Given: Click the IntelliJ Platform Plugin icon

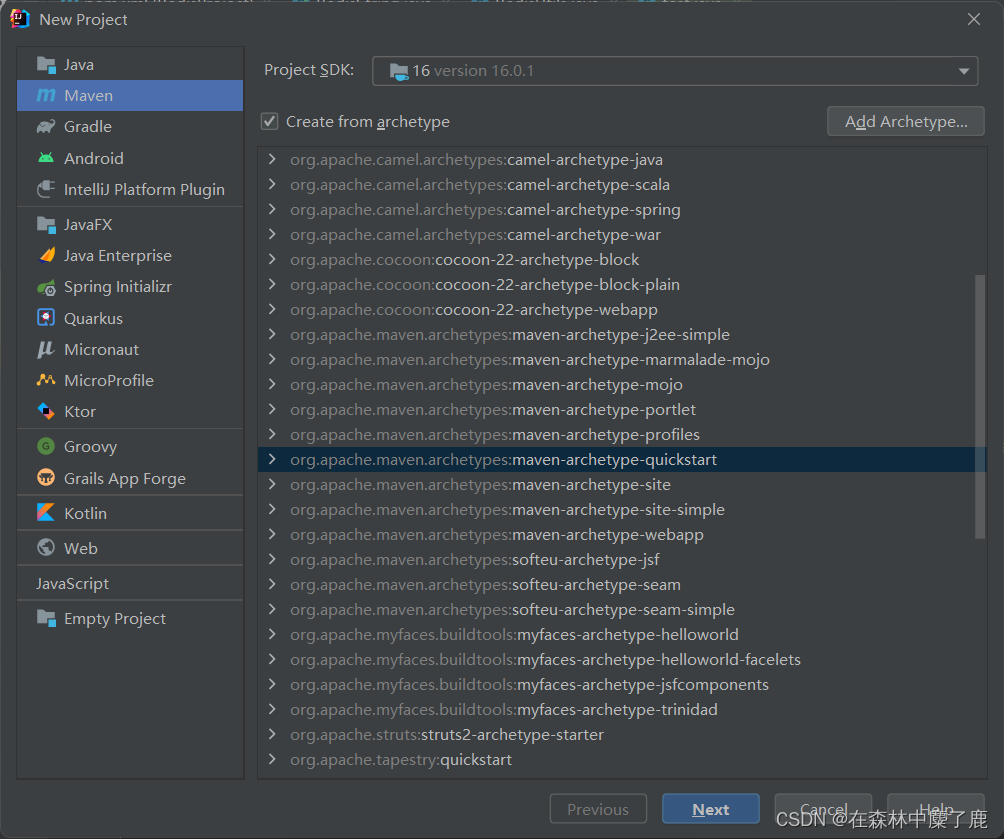Looking at the screenshot, I should coord(46,190).
